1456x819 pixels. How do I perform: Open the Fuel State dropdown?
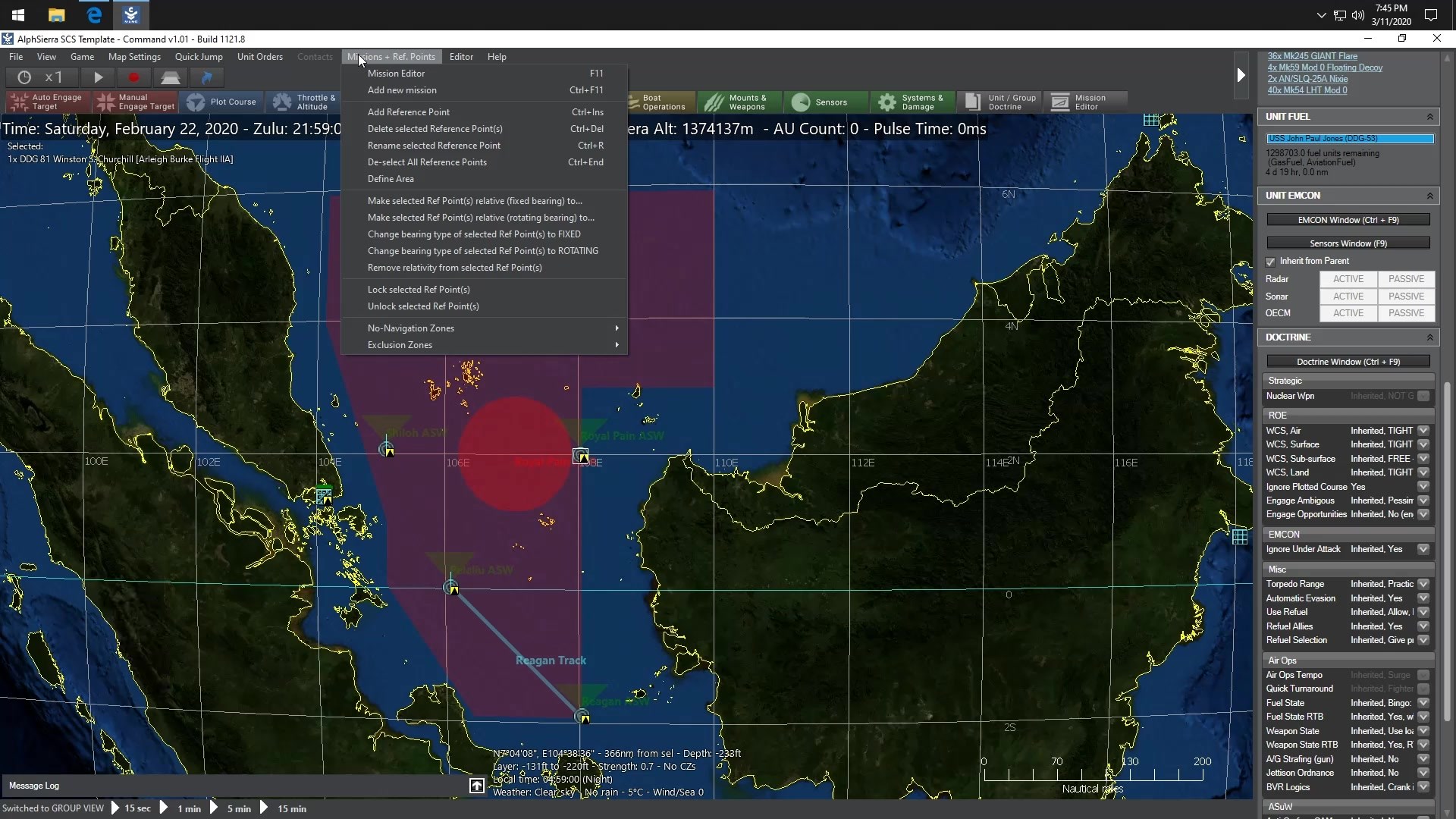(x=1423, y=703)
